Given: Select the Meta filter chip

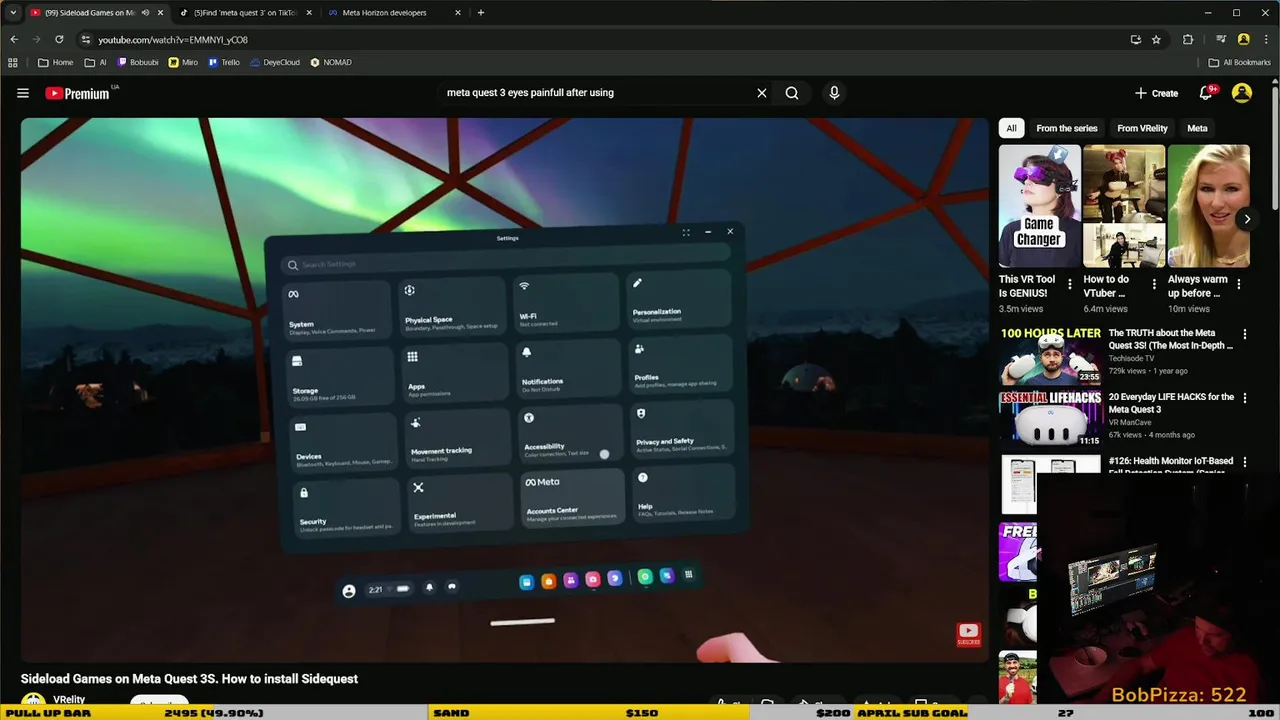Looking at the screenshot, I should (1197, 128).
